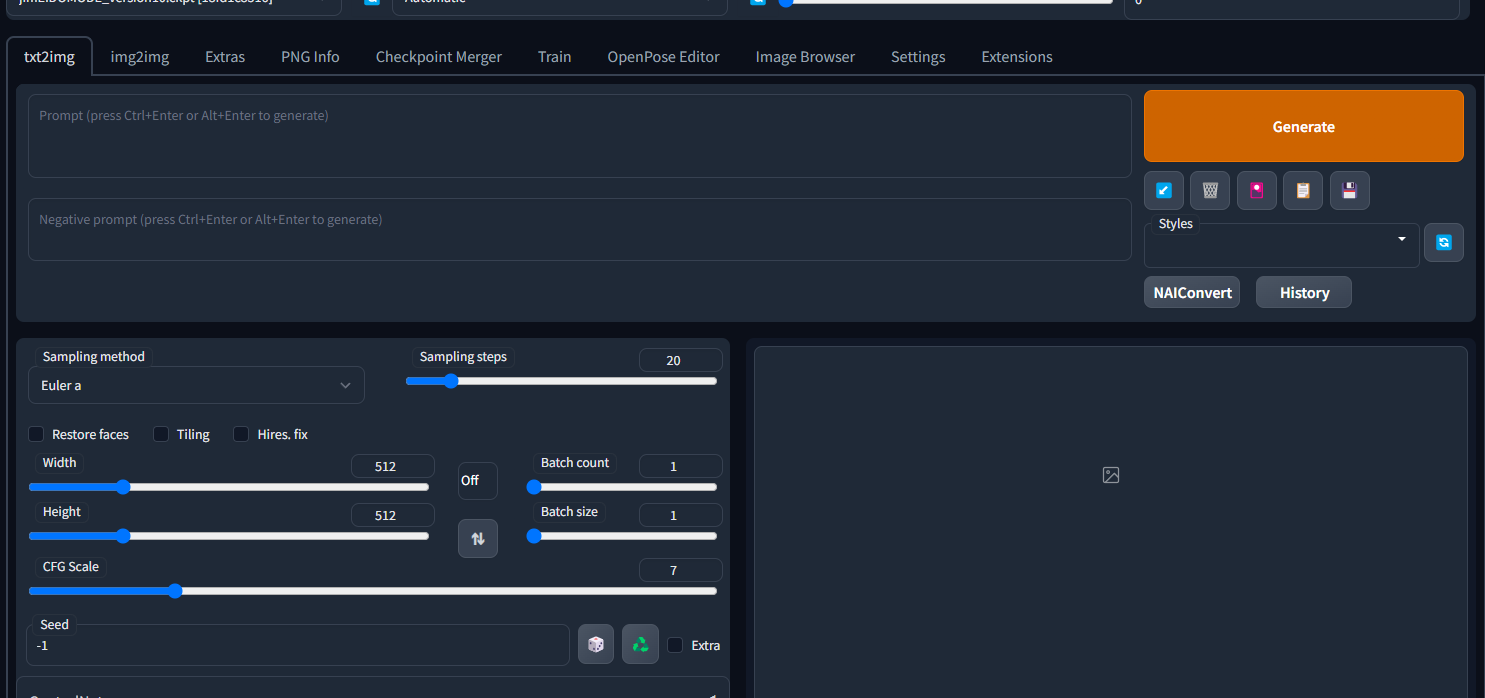Image resolution: width=1485 pixels, height=698 pixels.
Task: Adjust the Batch count slider
Action: (x=622, y=487)
